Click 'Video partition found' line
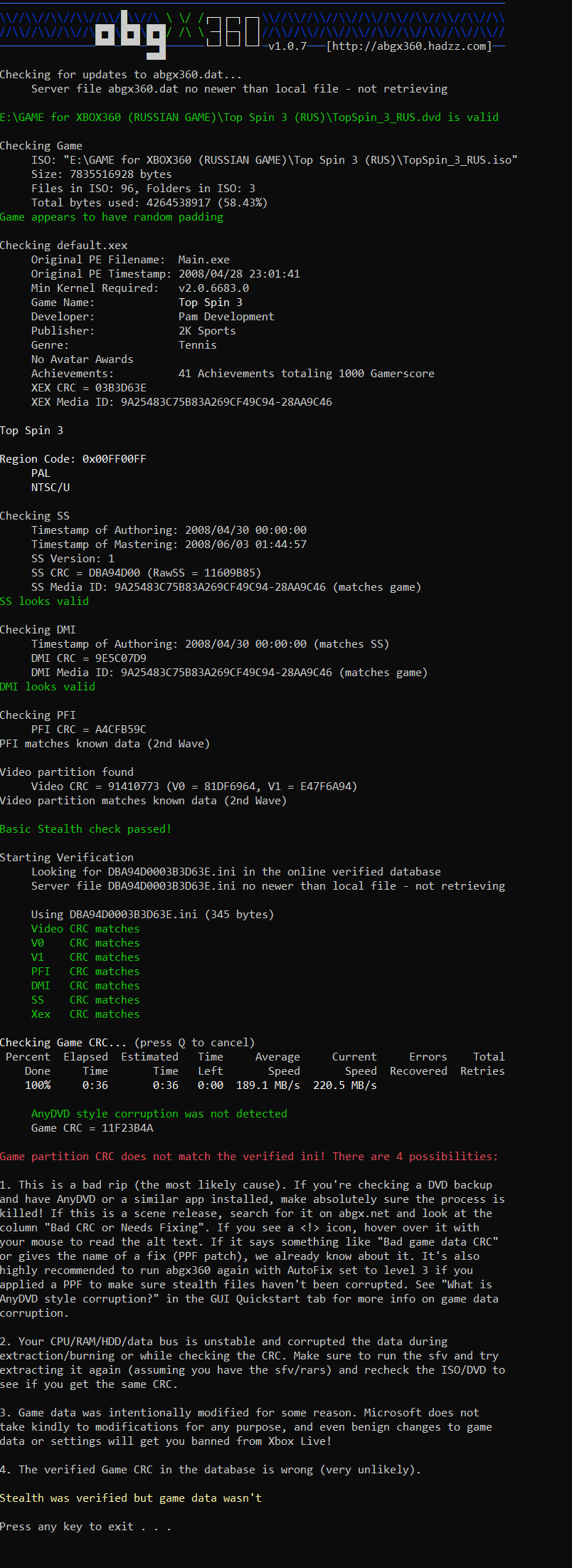 (x=67, y=772)
